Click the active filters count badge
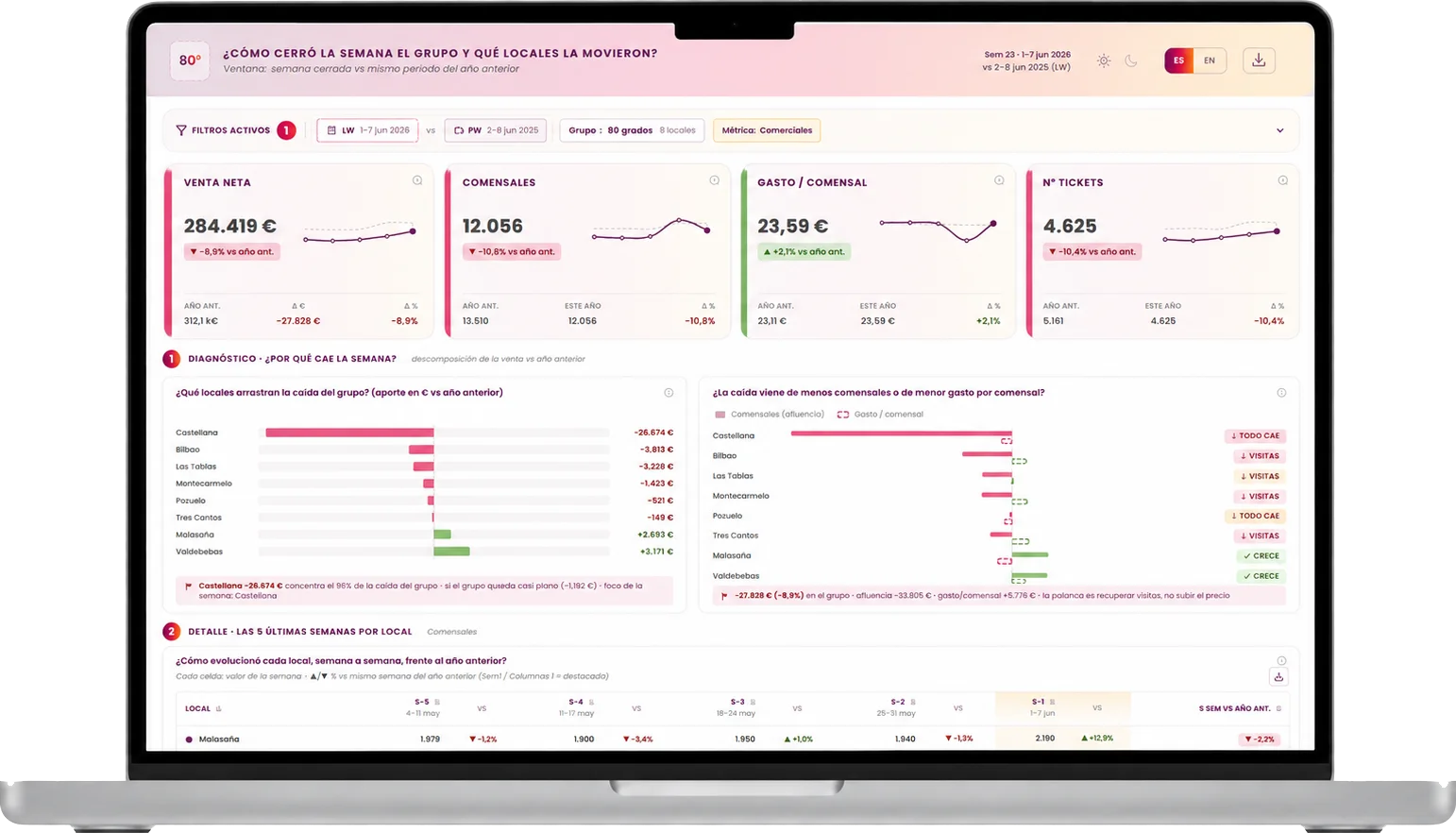The height and width of the screenshot is (833, 1456). point(286,130)
